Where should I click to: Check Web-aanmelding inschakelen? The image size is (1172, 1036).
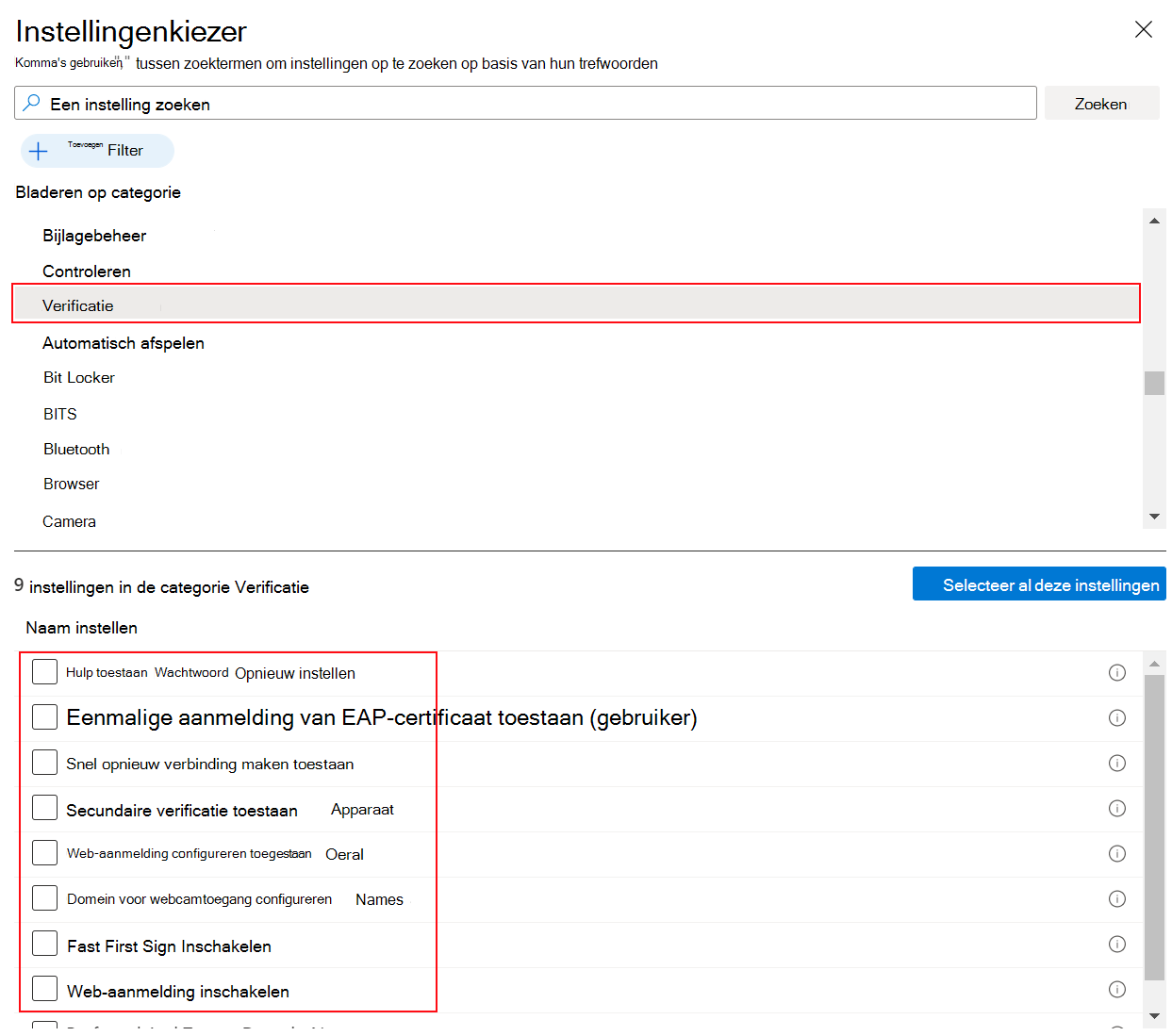tap(44, 988)
